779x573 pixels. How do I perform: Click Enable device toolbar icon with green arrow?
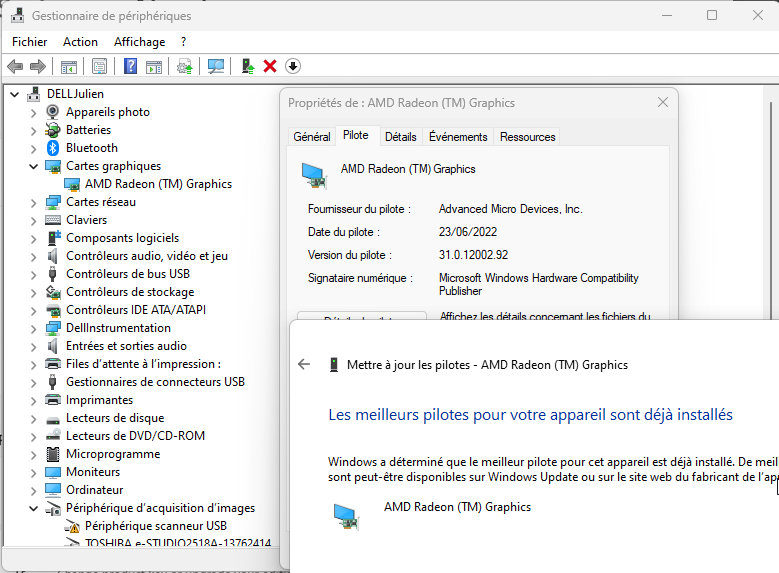click(248, 66)
